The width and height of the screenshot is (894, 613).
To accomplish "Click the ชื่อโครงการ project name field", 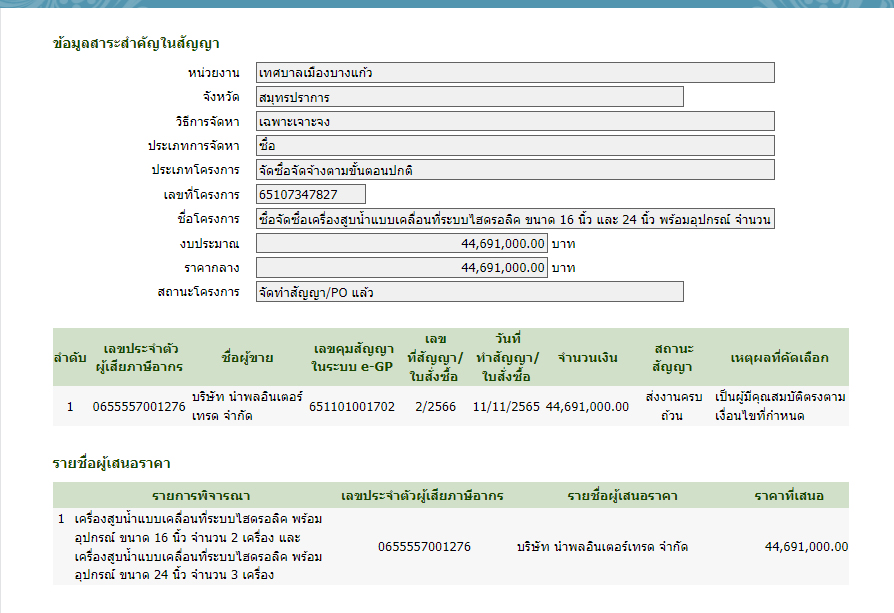I will (515, 219).
